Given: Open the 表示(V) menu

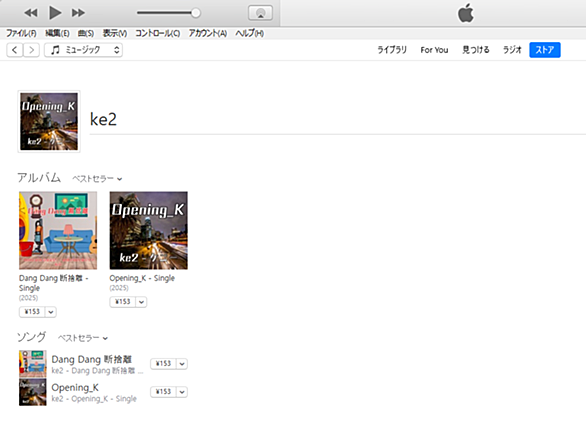Looking at the screenshot, I should [x=115, y=33].
